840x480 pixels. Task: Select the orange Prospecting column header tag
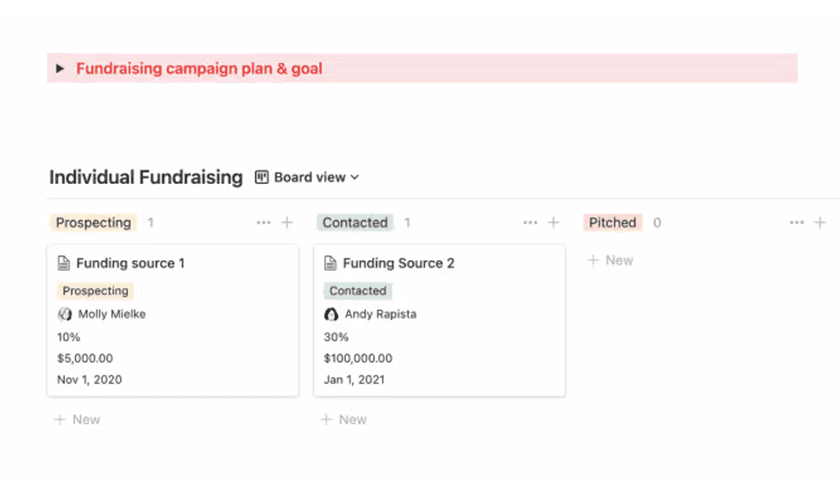click(93, 223)
